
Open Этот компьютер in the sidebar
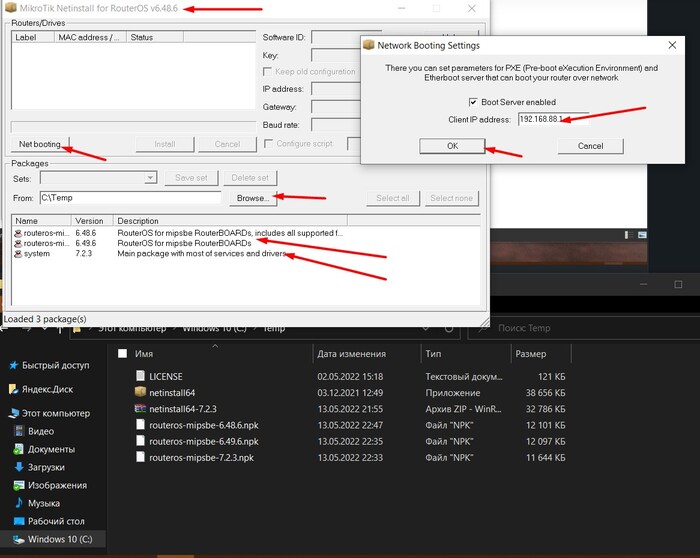55,413
